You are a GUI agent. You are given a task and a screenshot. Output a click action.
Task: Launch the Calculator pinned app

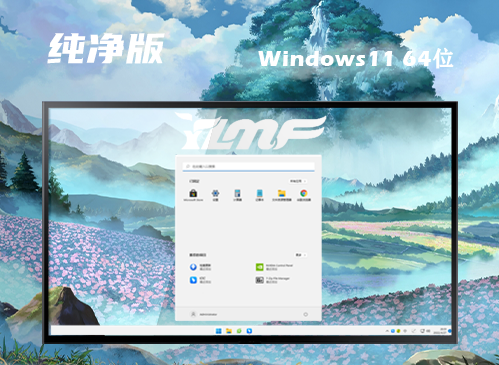coord(237,195)
